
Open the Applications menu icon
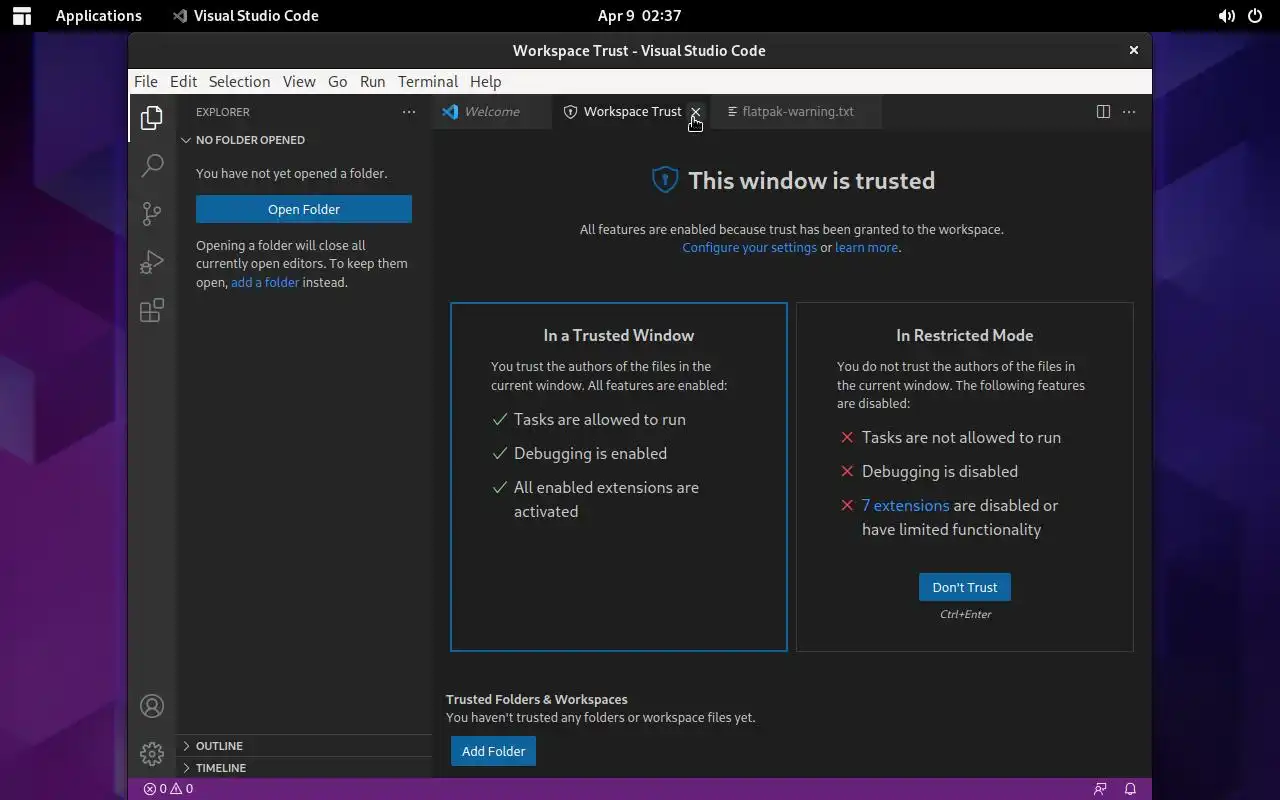[x=22, y=16]
